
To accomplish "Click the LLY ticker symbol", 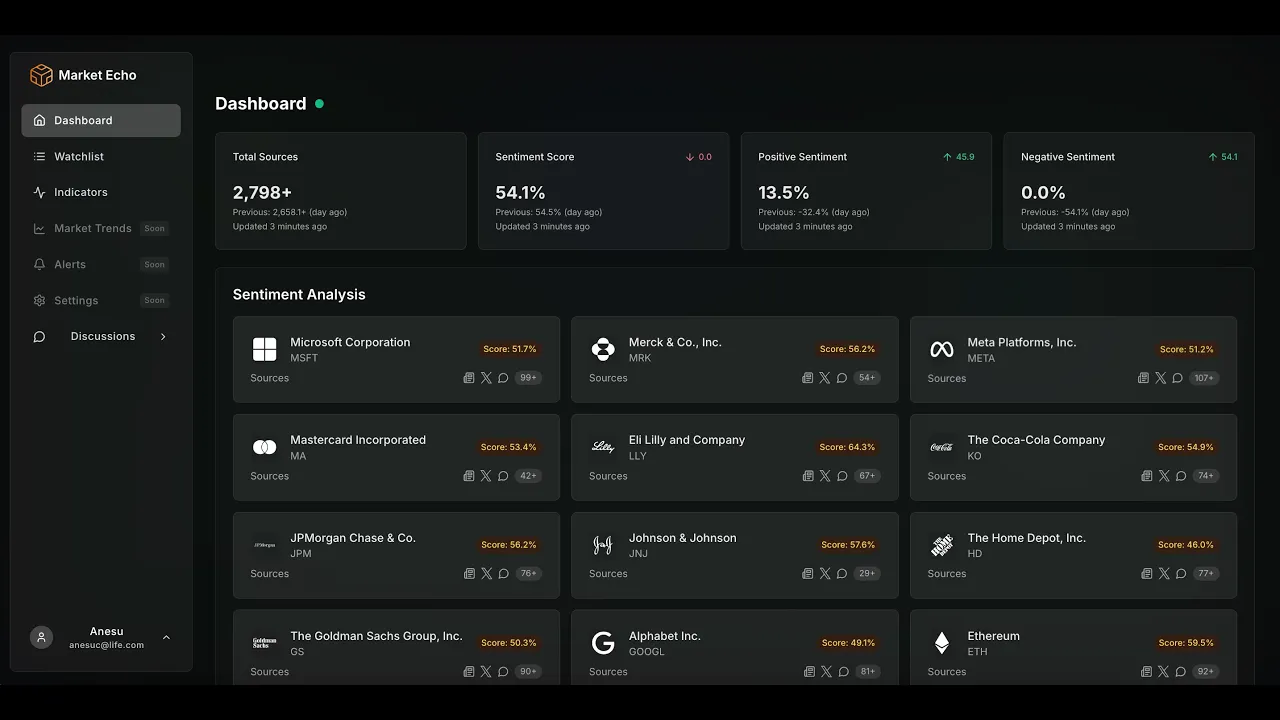I will [638, 456].
